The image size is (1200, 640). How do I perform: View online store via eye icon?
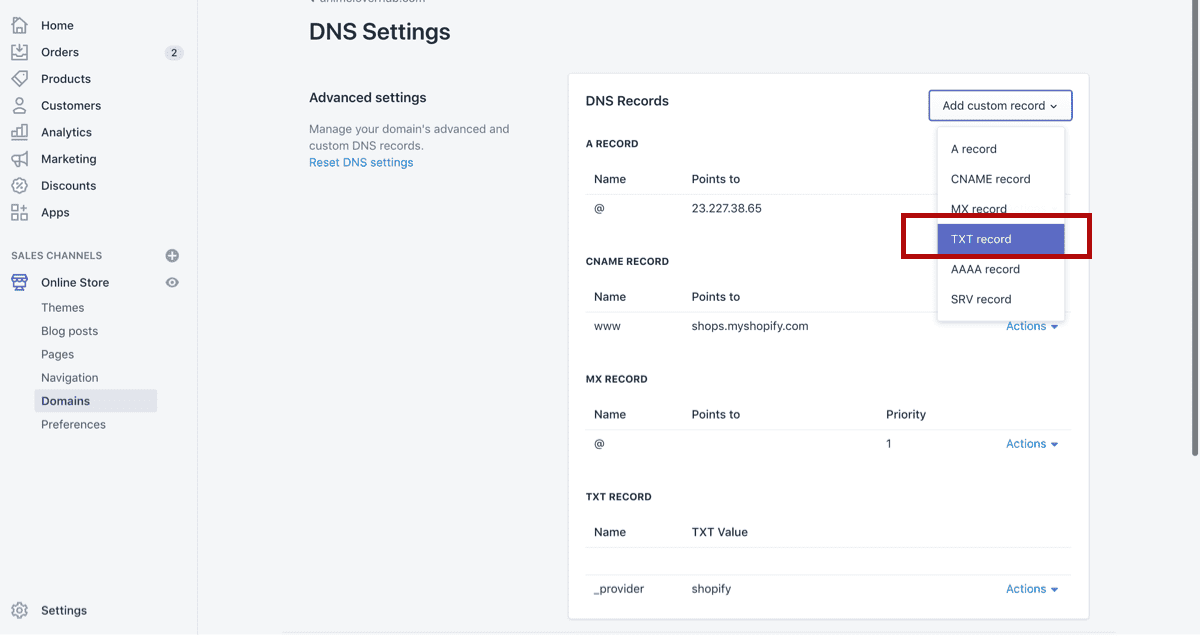pos(172,283)
